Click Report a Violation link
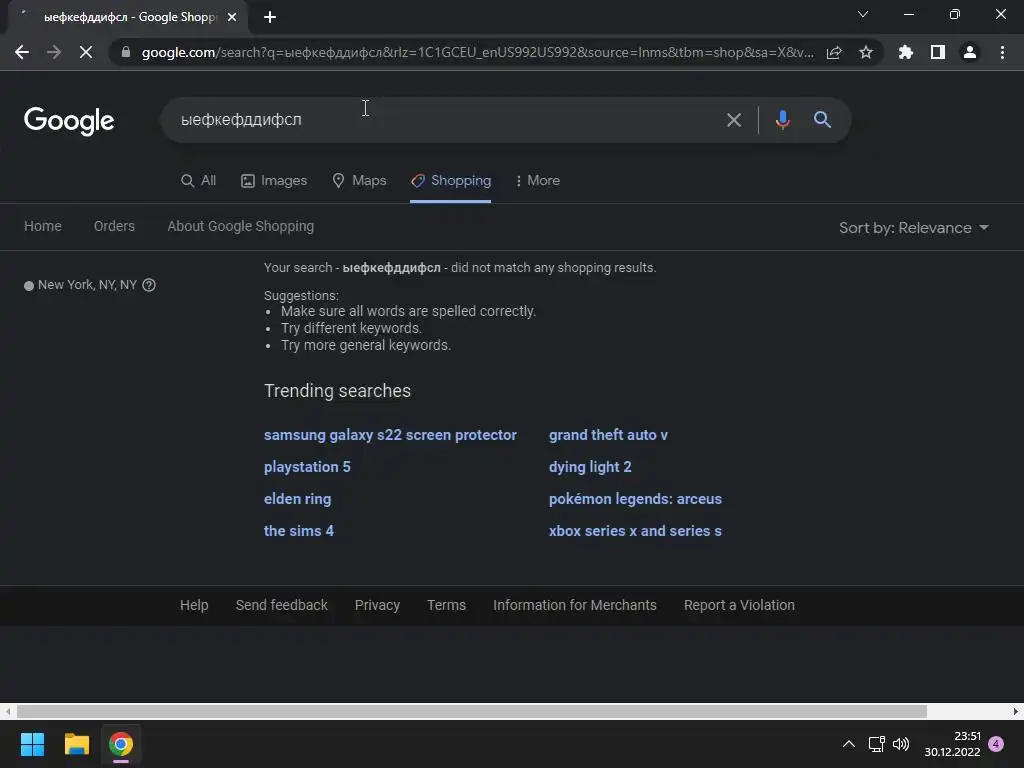Screen dimensions: 1024x768 point(739,605)
